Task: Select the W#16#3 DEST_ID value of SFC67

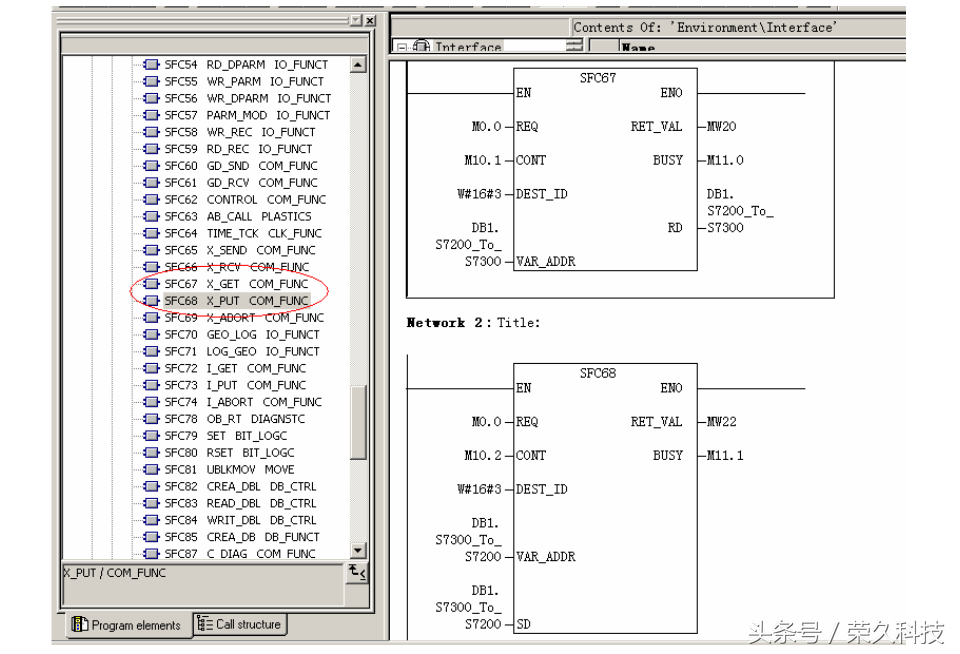Action: (485, 194)
